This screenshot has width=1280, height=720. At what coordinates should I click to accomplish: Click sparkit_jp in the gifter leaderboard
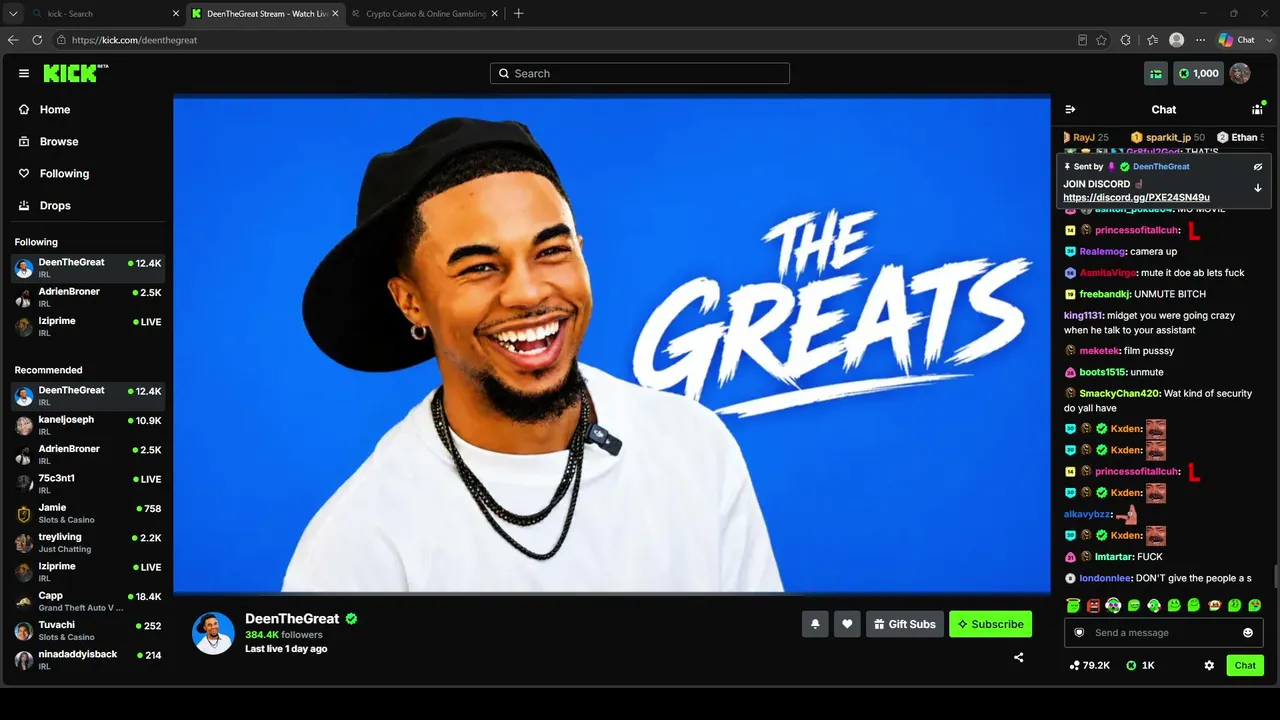pyautogui.click(x=1168, y=138)
